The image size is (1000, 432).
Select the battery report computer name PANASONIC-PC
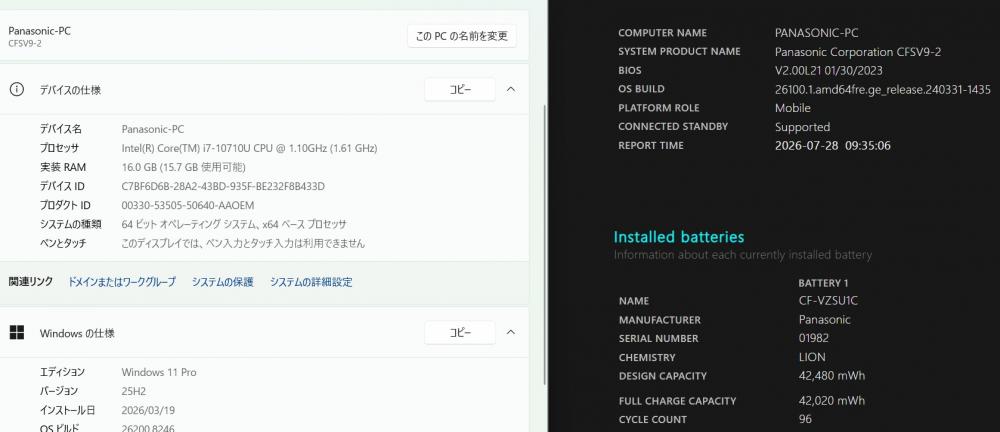816,33
